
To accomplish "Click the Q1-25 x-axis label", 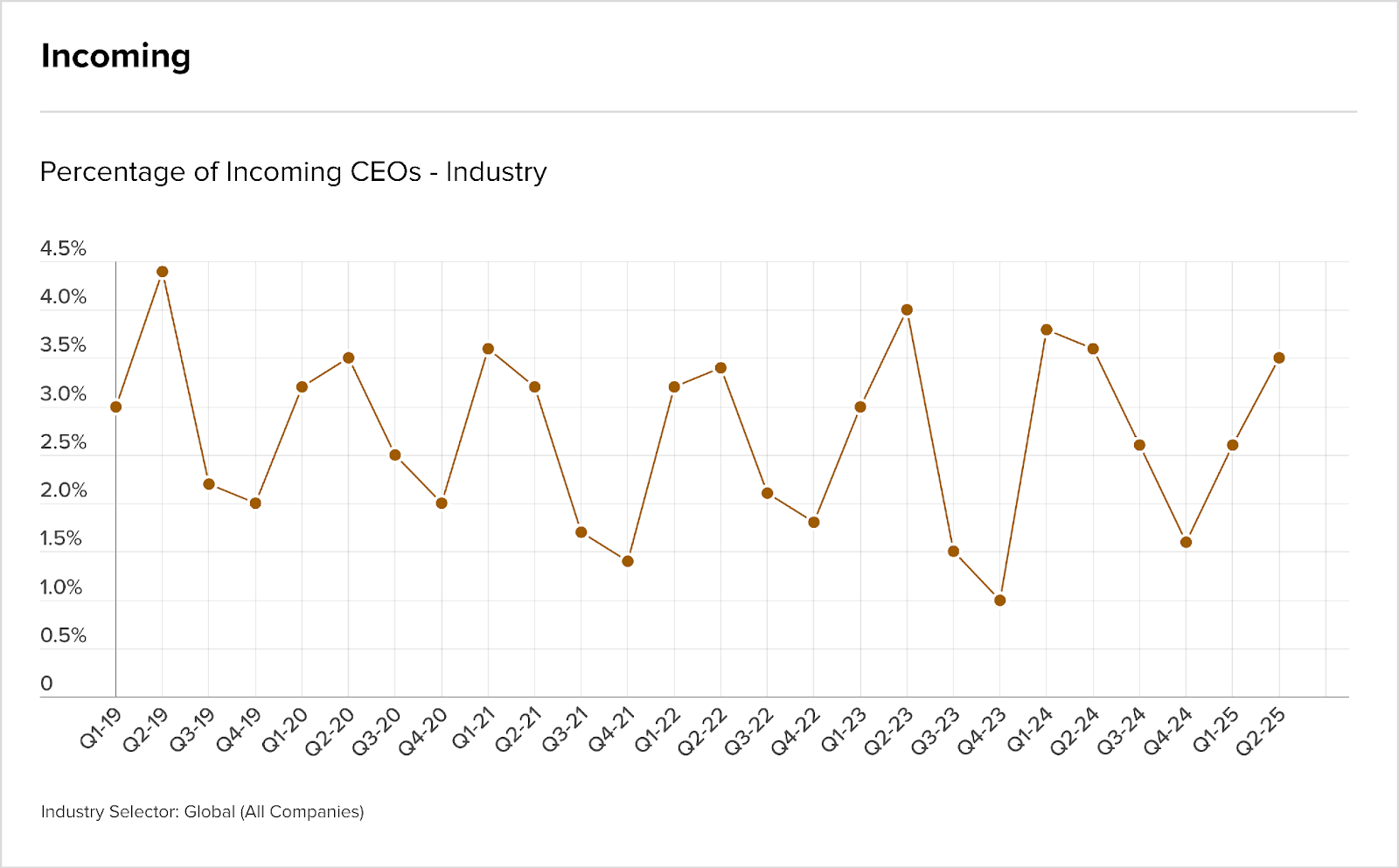I will [x=1215, y=731].
